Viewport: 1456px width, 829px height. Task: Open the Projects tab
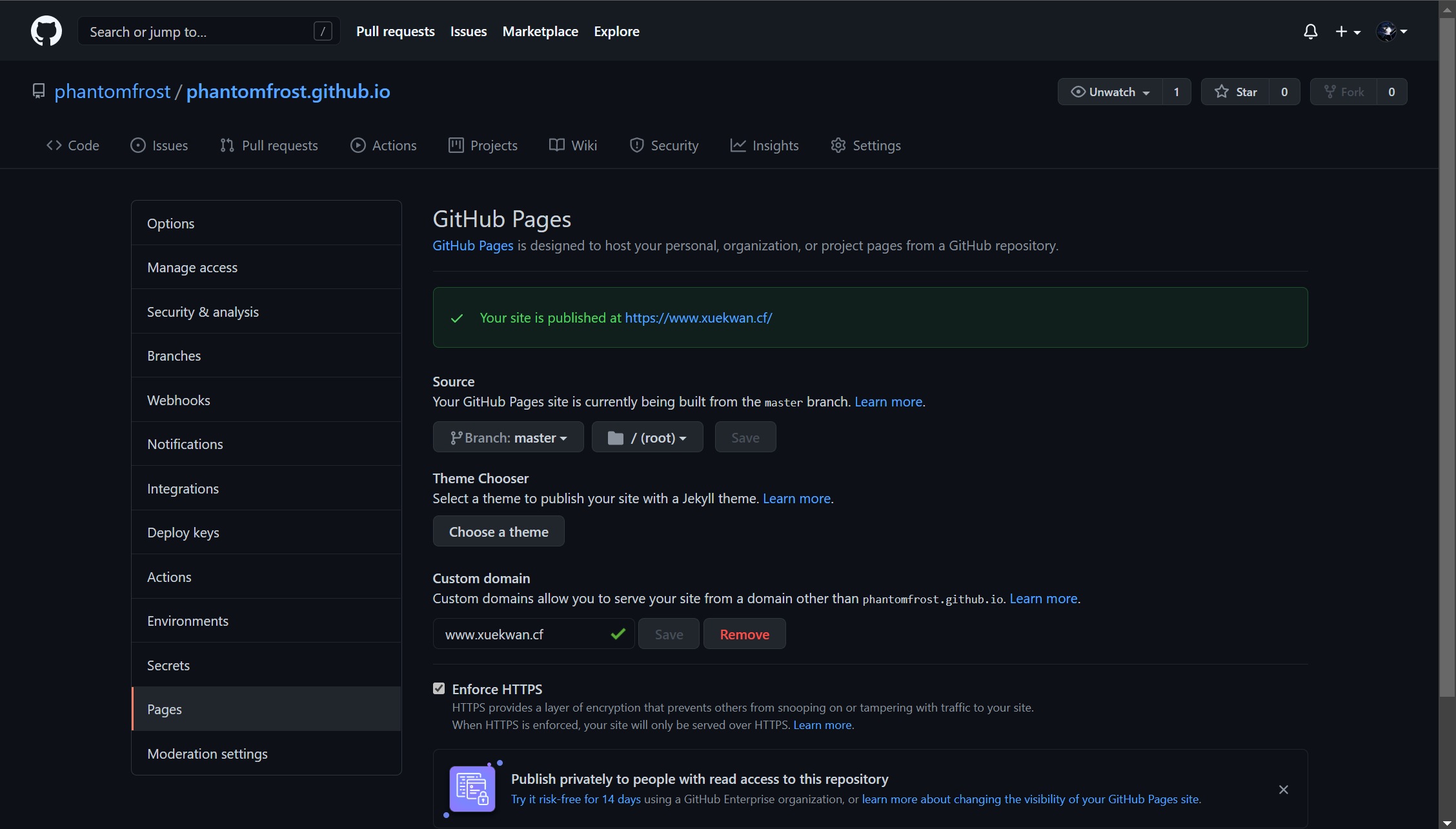(x=483, y=145)
